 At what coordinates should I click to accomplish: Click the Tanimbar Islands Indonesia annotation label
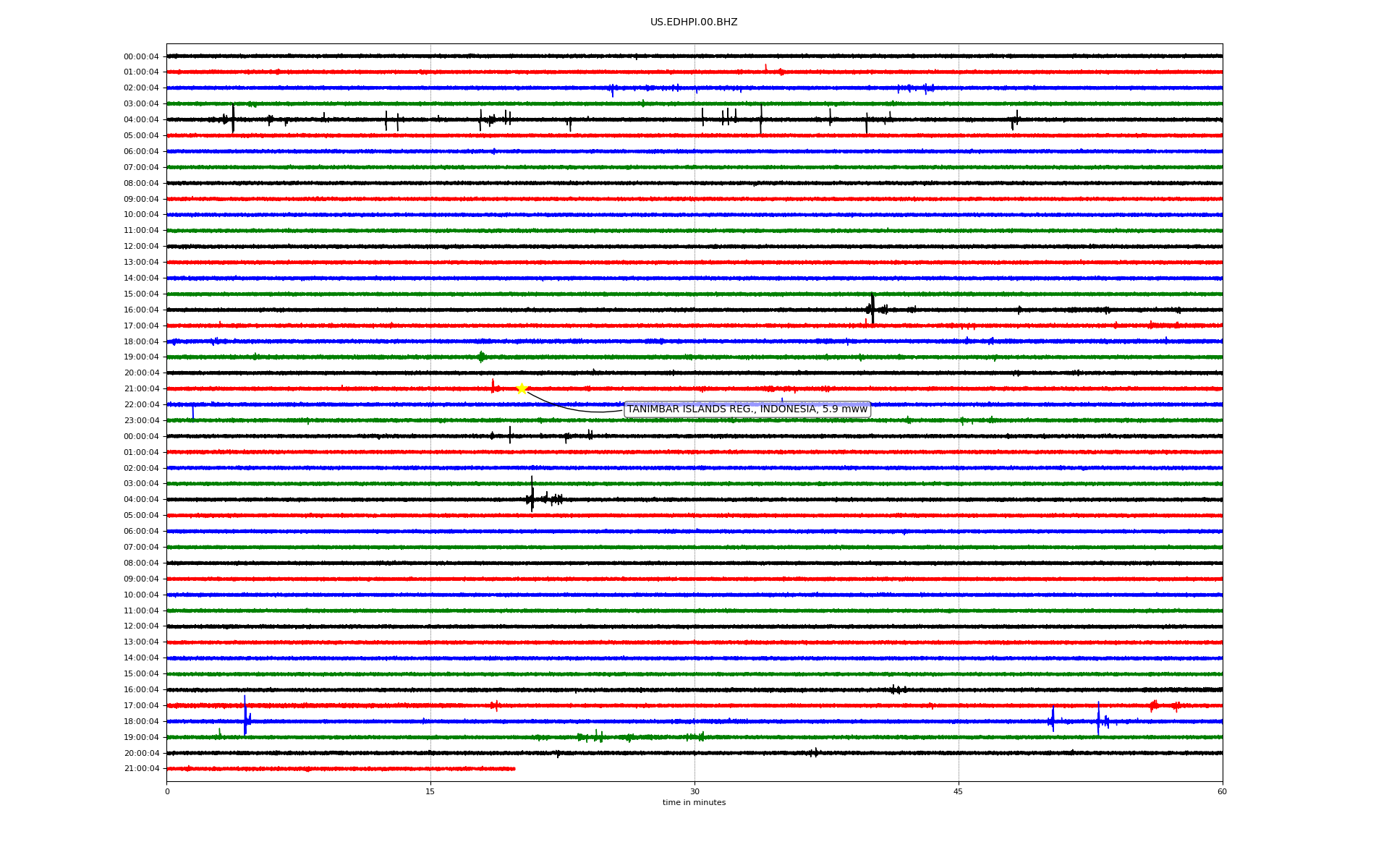click(747, 409)
